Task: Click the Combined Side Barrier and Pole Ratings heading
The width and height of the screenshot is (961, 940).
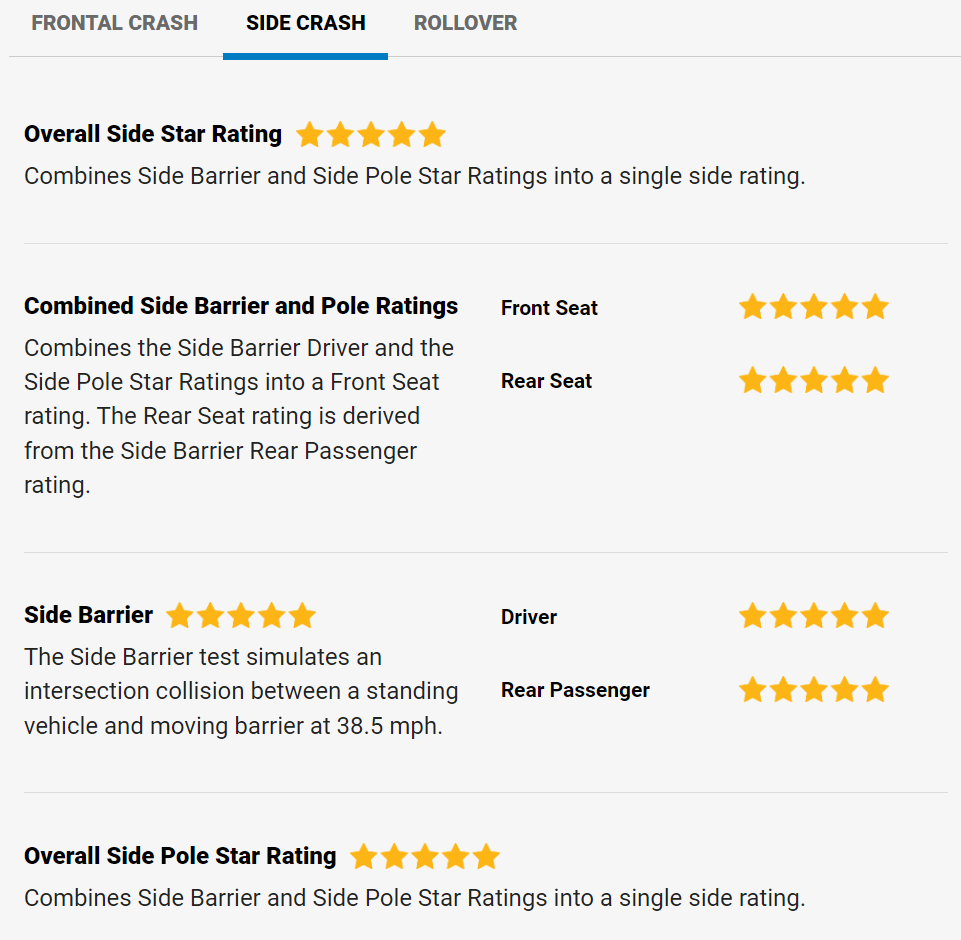Action: click(241, 305)
